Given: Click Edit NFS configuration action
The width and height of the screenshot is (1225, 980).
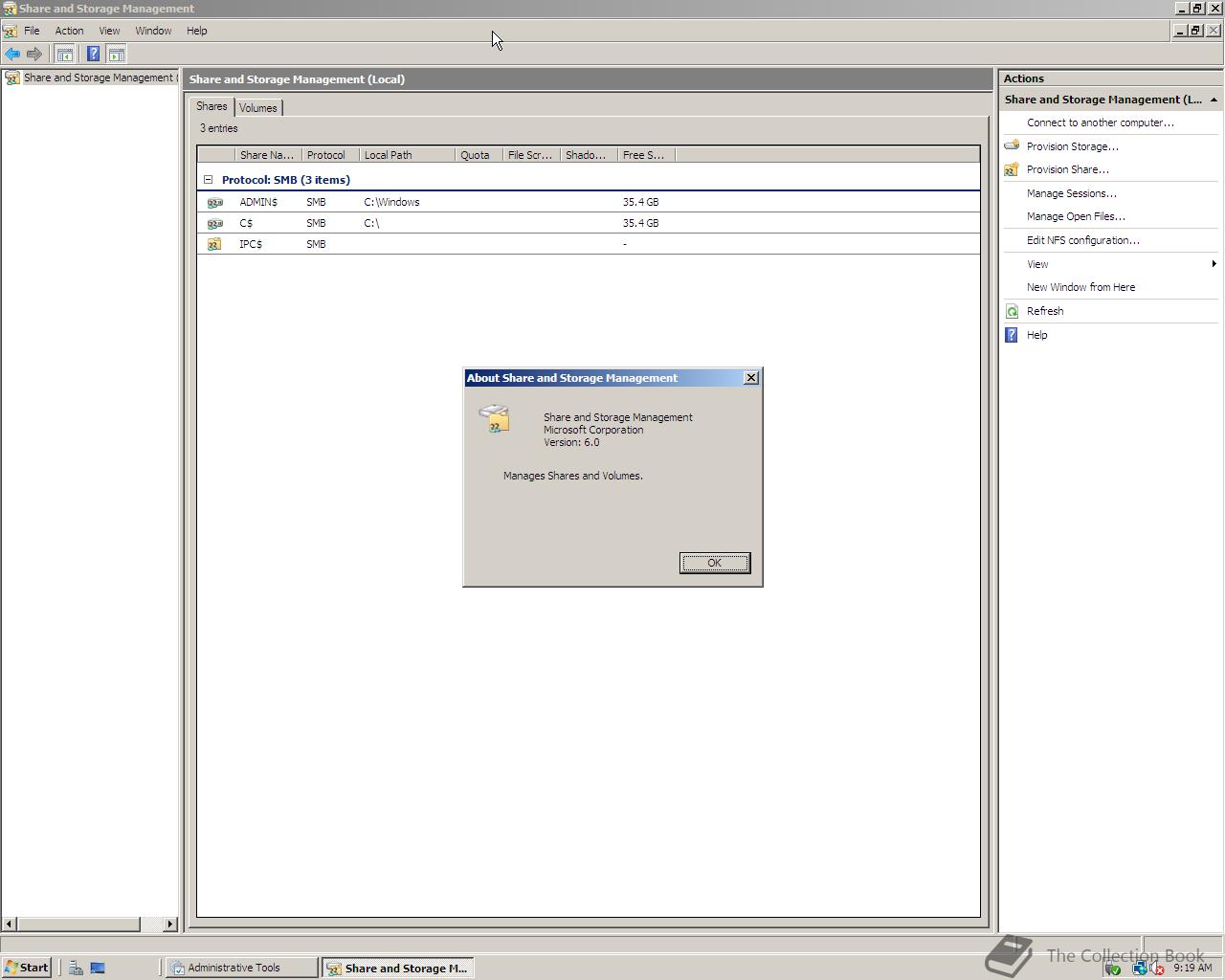Looking at the screenshot, I should click(1082, 240).
